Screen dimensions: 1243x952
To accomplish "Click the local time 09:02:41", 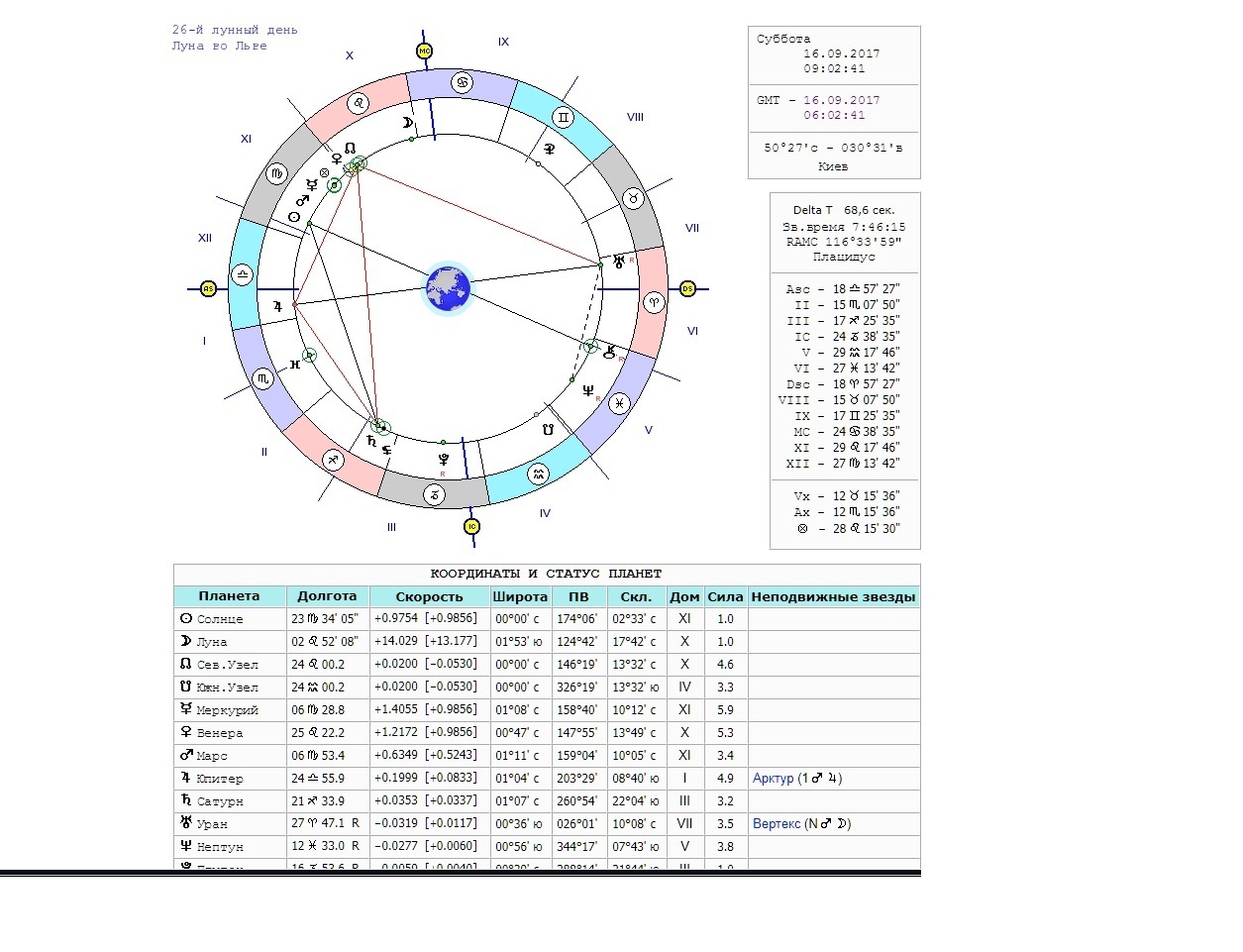I will coord(834,69).
